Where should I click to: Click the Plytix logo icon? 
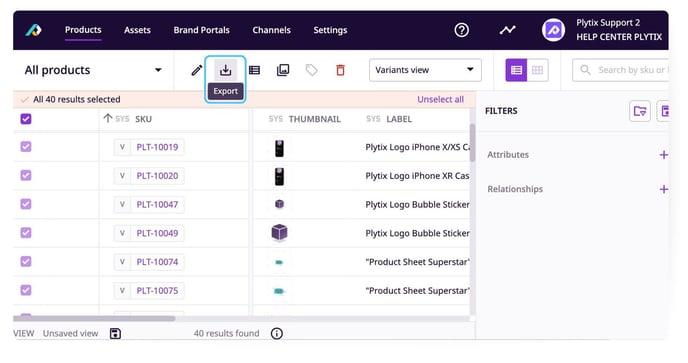pos(33,30)
